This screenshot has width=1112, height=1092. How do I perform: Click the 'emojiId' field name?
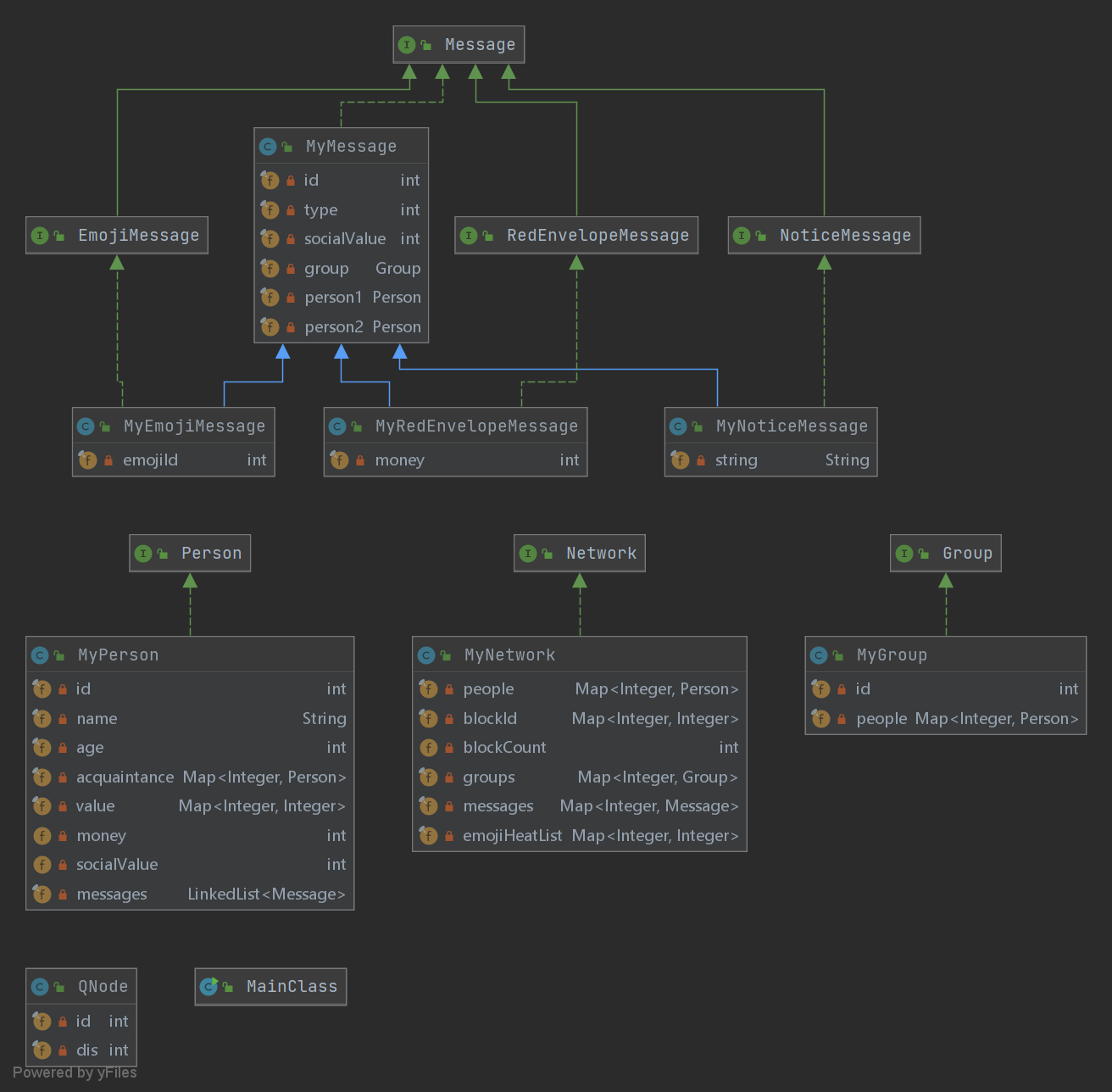(x=151, y=460)
